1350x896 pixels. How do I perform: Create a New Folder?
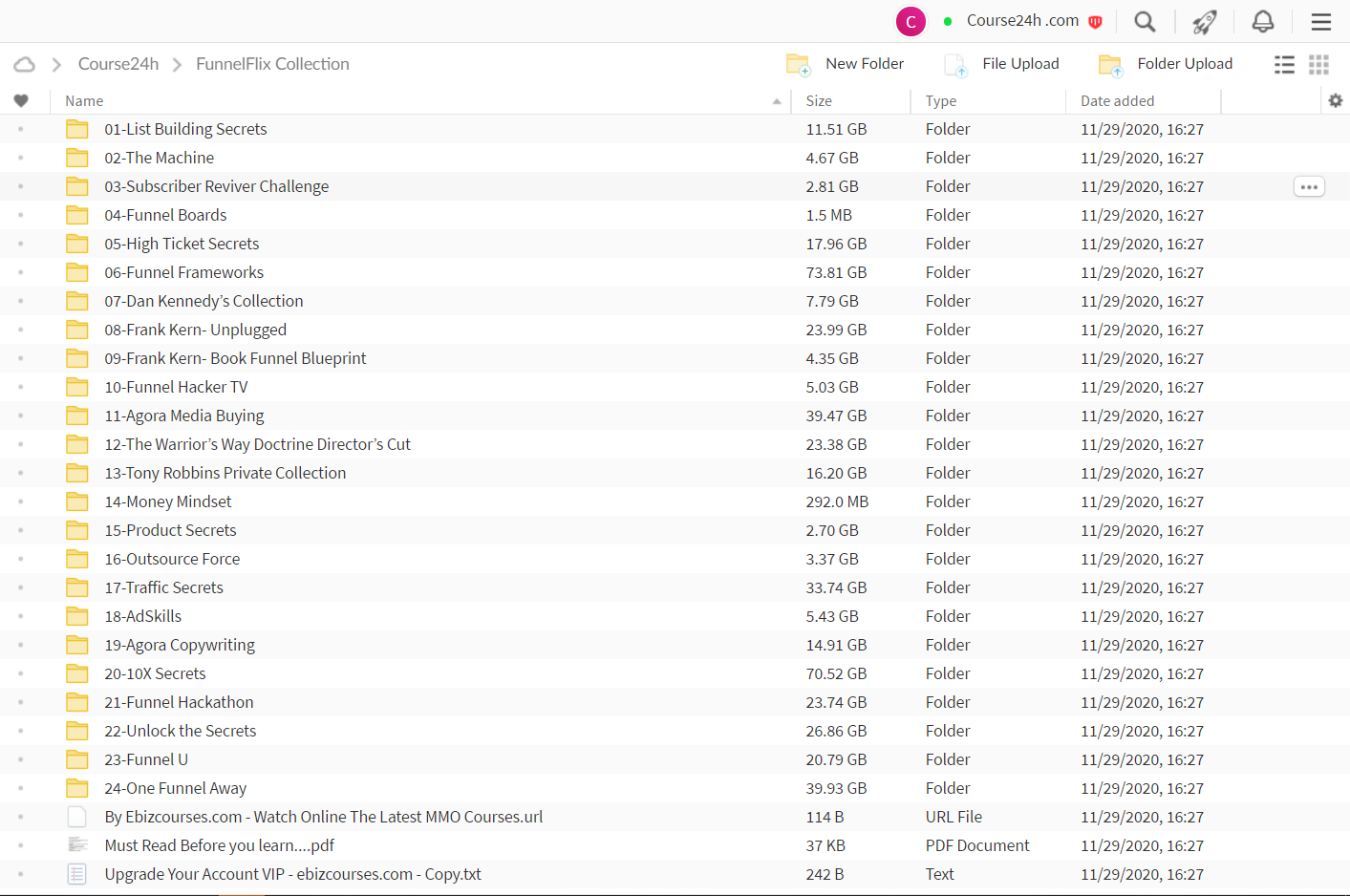(x=865, y=64)
